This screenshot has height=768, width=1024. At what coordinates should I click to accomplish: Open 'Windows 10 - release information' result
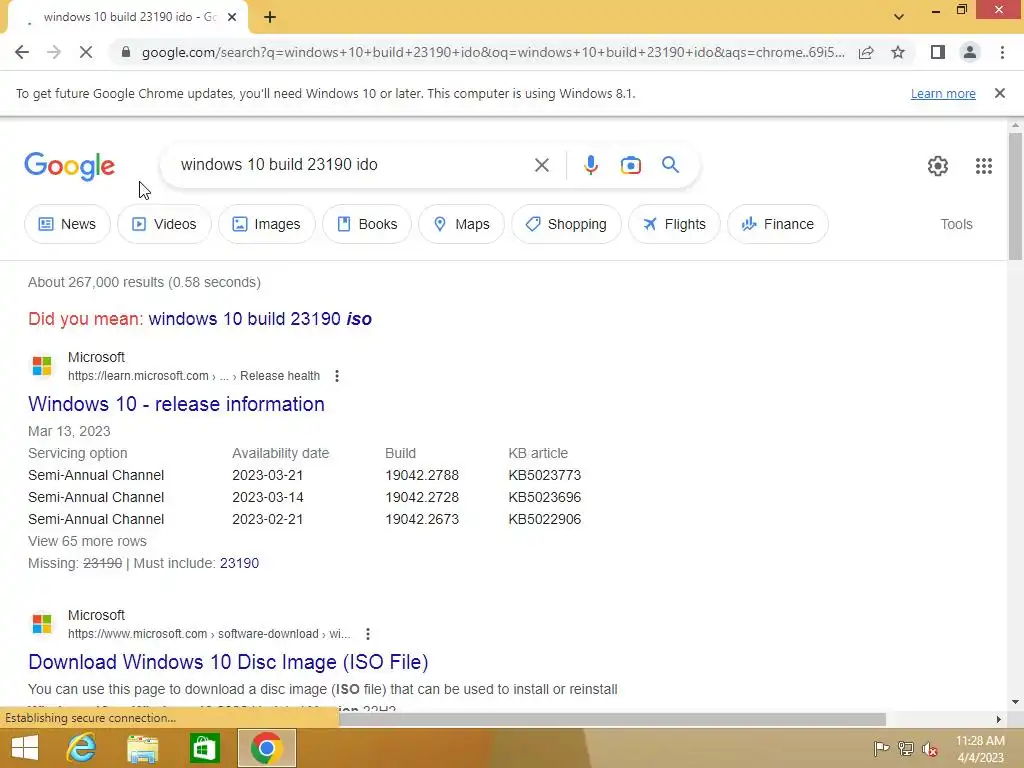tap(176, 404)
